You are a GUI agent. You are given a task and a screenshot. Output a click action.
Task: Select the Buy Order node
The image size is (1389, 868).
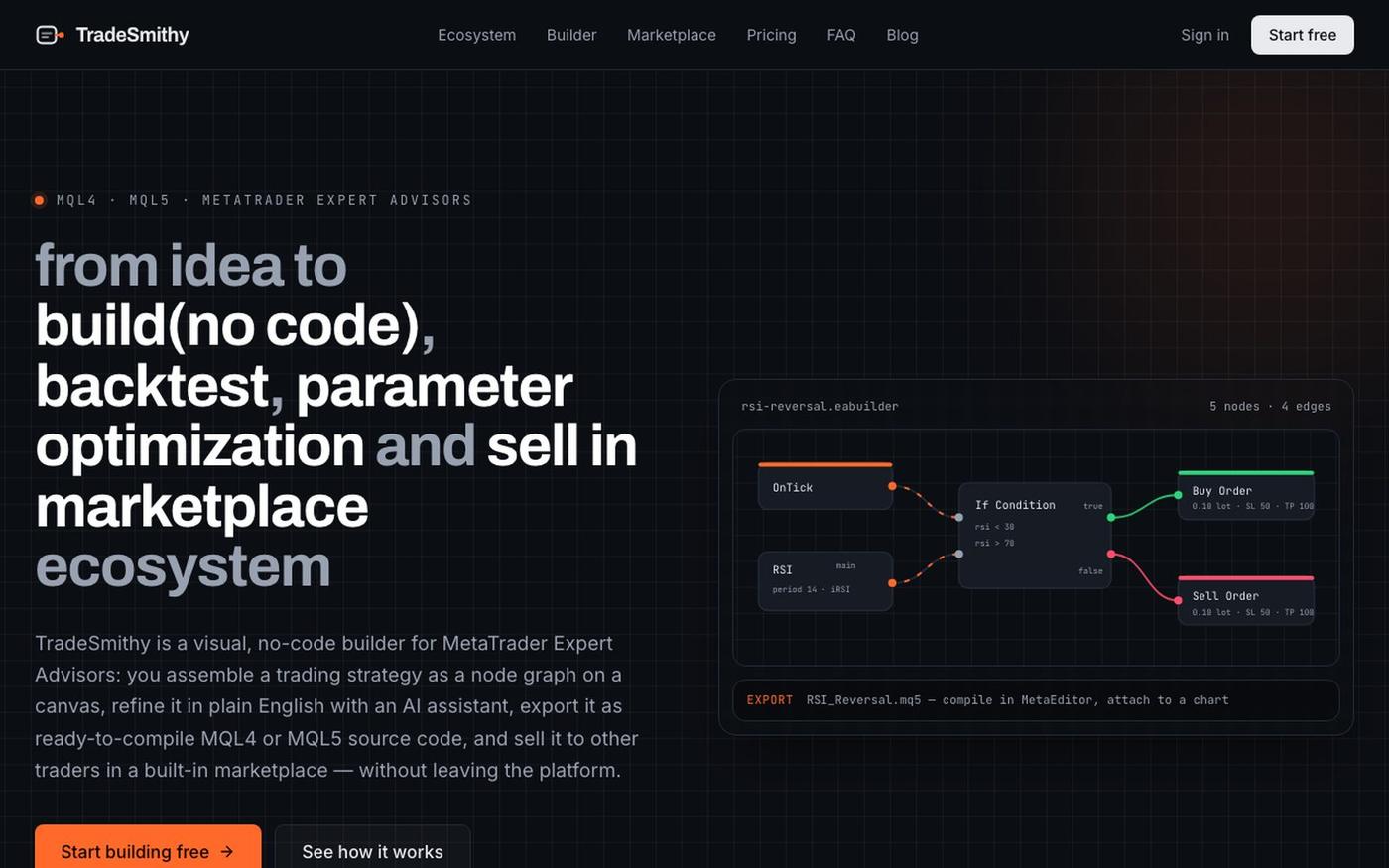pos(1245,495)
